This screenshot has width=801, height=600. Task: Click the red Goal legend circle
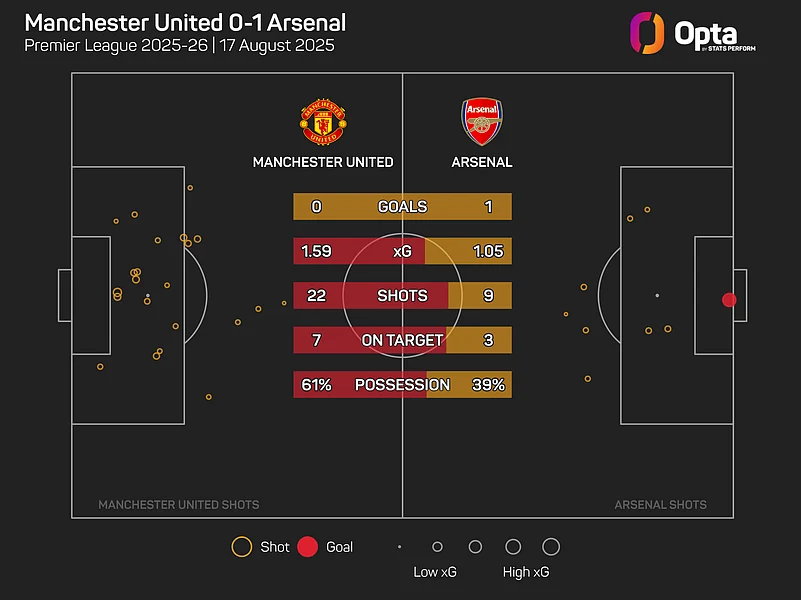[308, 546]
